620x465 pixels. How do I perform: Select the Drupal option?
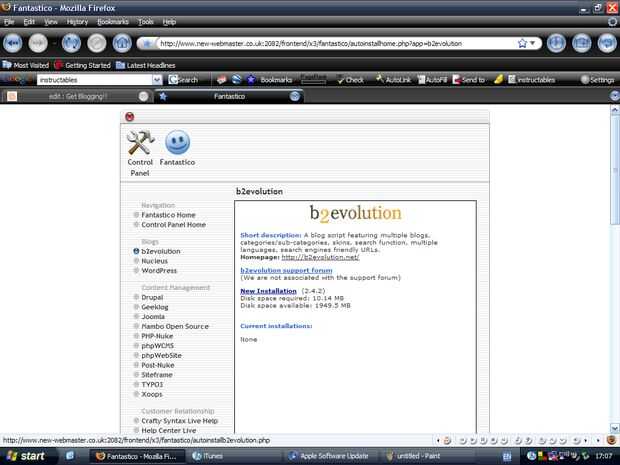coord(152,297)
